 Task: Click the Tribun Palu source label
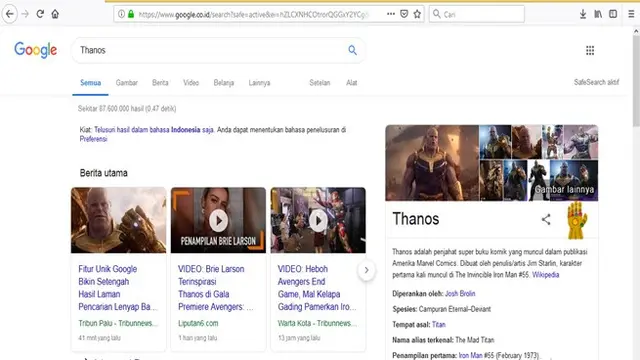click(118, 323)
